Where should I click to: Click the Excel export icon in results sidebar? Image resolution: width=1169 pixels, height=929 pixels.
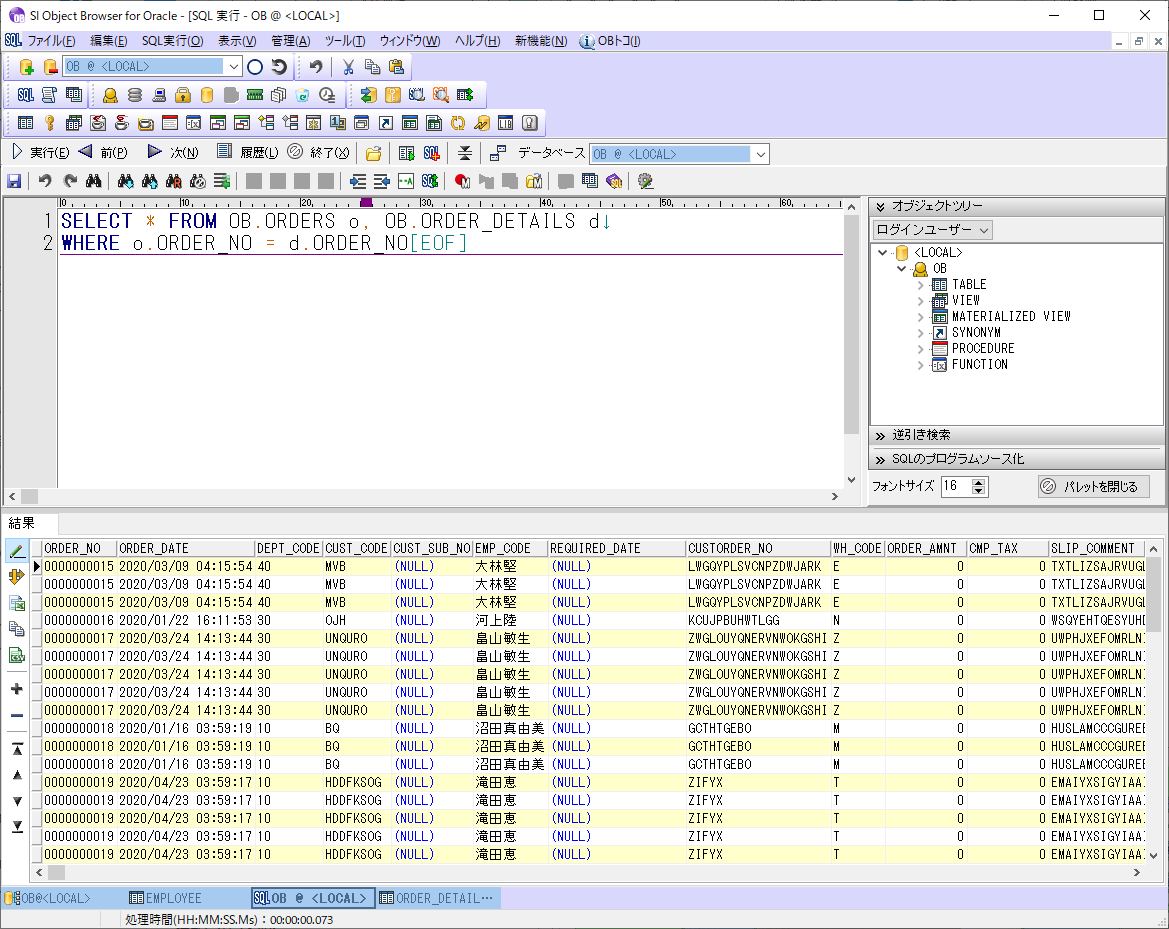tap(17, 603)
